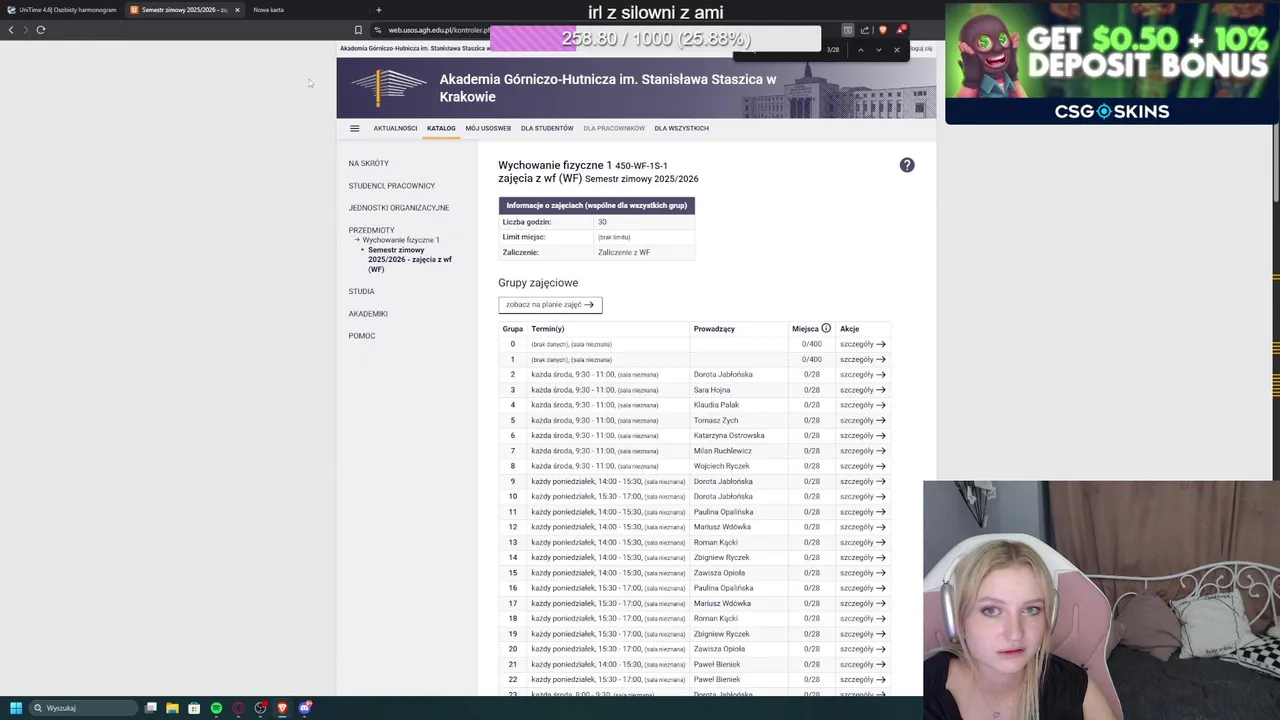Open Microsoft Store from the taskbar

pyautogui.click(x=194, y=708)
